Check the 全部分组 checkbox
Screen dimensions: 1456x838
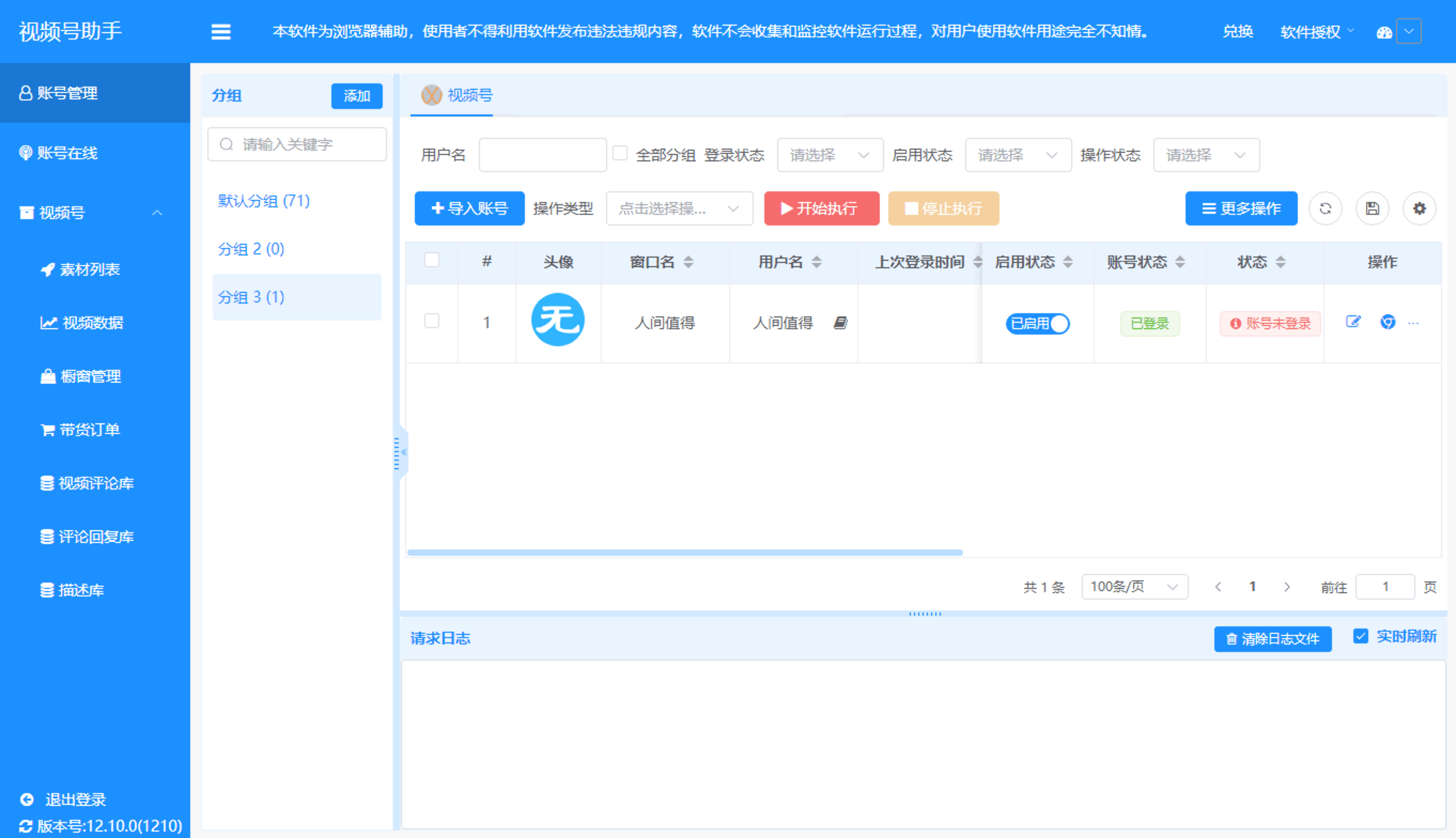pyautogui.click(x=620, y=153)
